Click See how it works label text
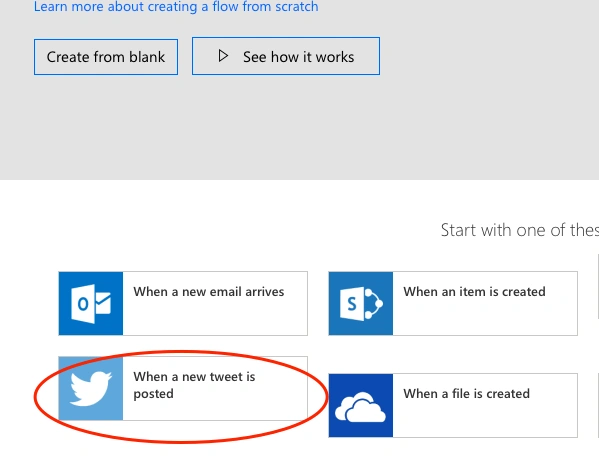Screen dimensions: 599x472 pos(298,57)
